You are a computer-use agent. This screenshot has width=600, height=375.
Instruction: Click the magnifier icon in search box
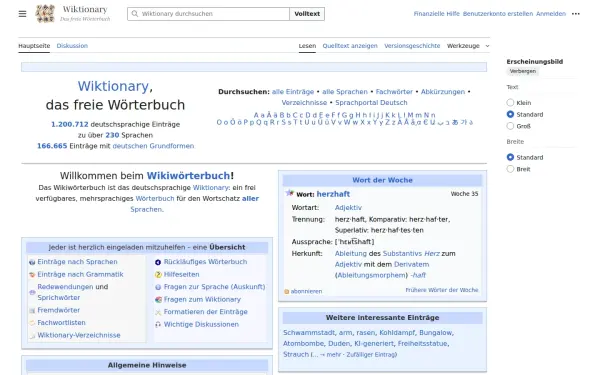pyautogui.click(x=135, y=14)
